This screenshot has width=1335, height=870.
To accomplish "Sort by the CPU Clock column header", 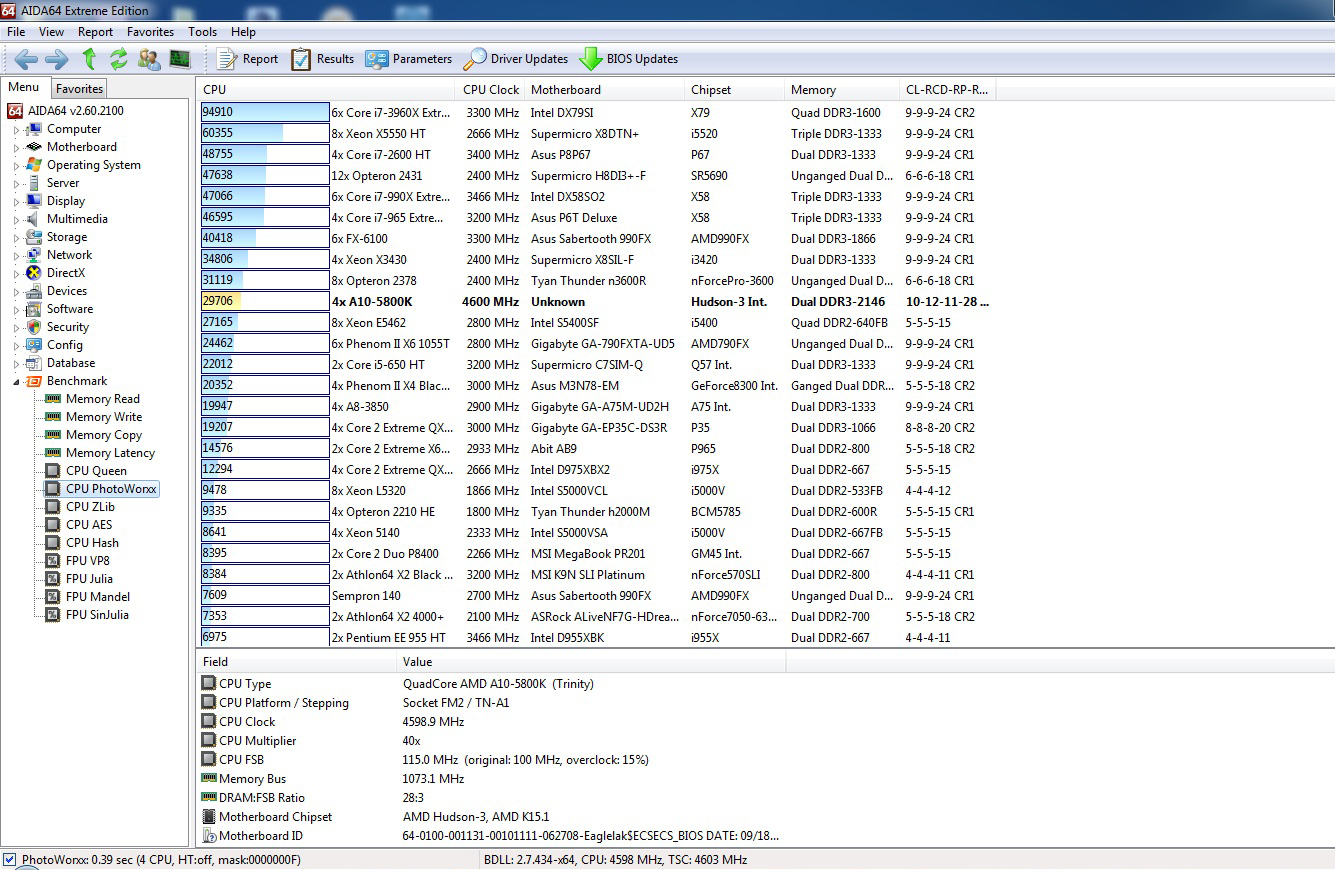I will click(491, 90).
